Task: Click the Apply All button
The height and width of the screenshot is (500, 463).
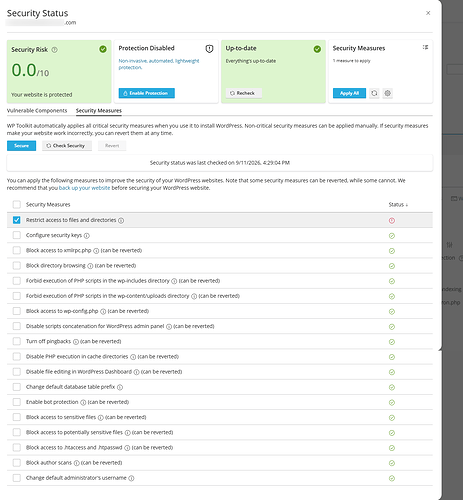Action: [349, 93]
